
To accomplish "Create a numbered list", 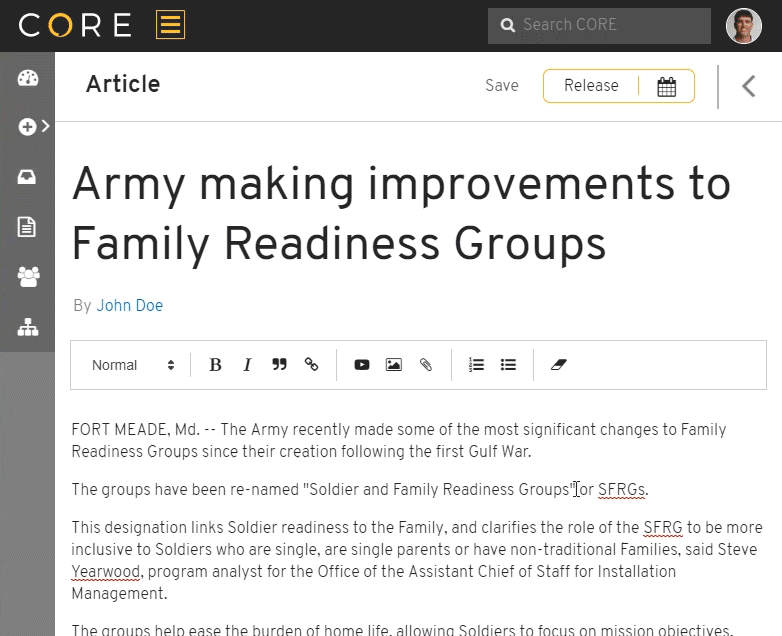I will pyautogui.click(x=476, y=365).
